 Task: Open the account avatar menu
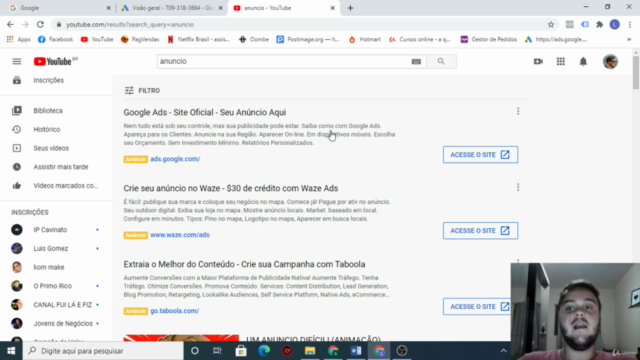click(610, 61)
